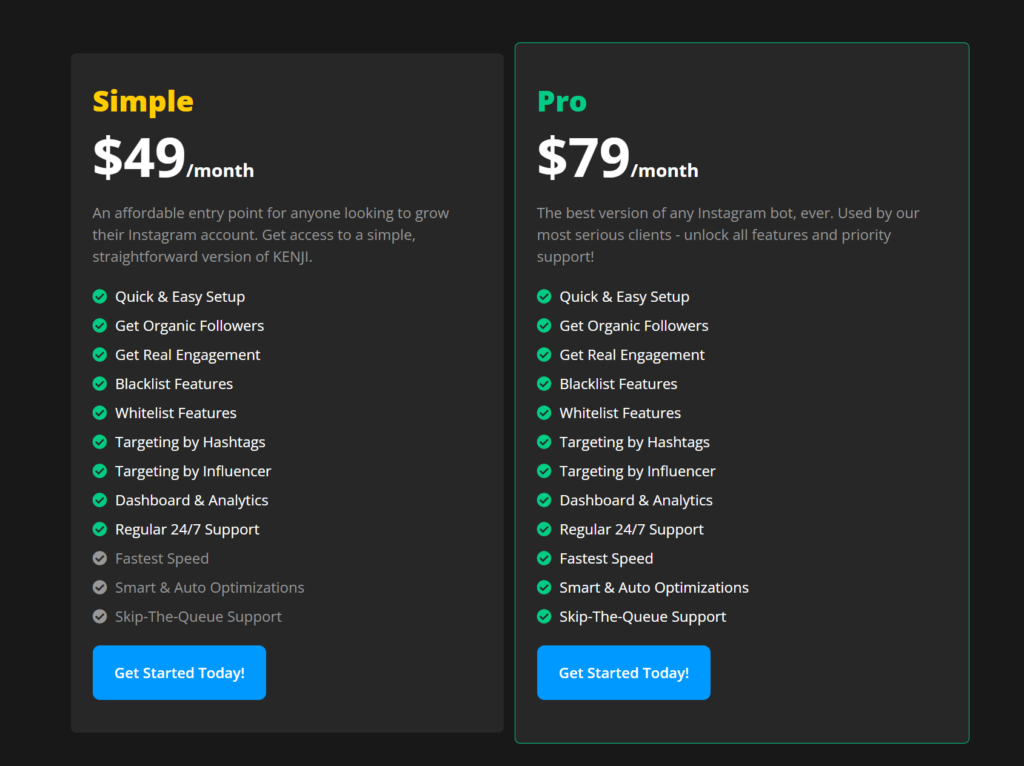The width and height of the screenshot is (1024, 766).
Task: Click Dashboard & Analytics in Pro list
Action: (x=636, y=500)
